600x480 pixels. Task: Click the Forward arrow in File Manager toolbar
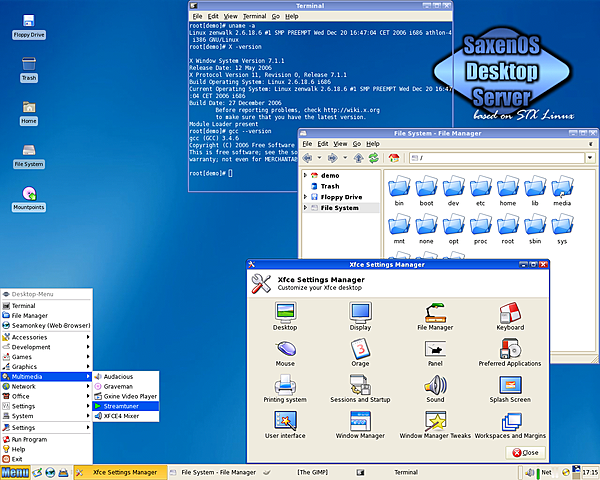[x=333, y=158]
